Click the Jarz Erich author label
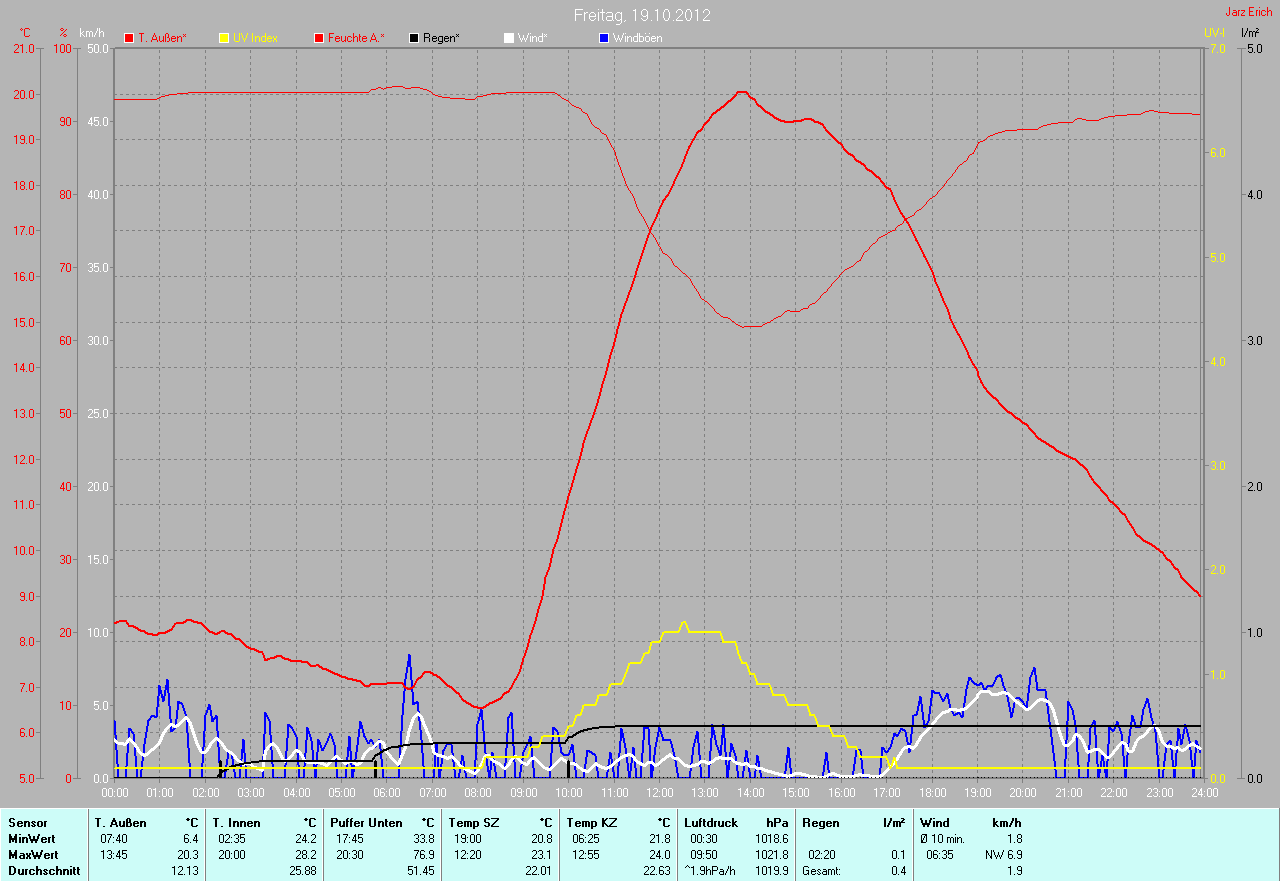This screenshot has height=881, width=1280. click(1248, 12)
